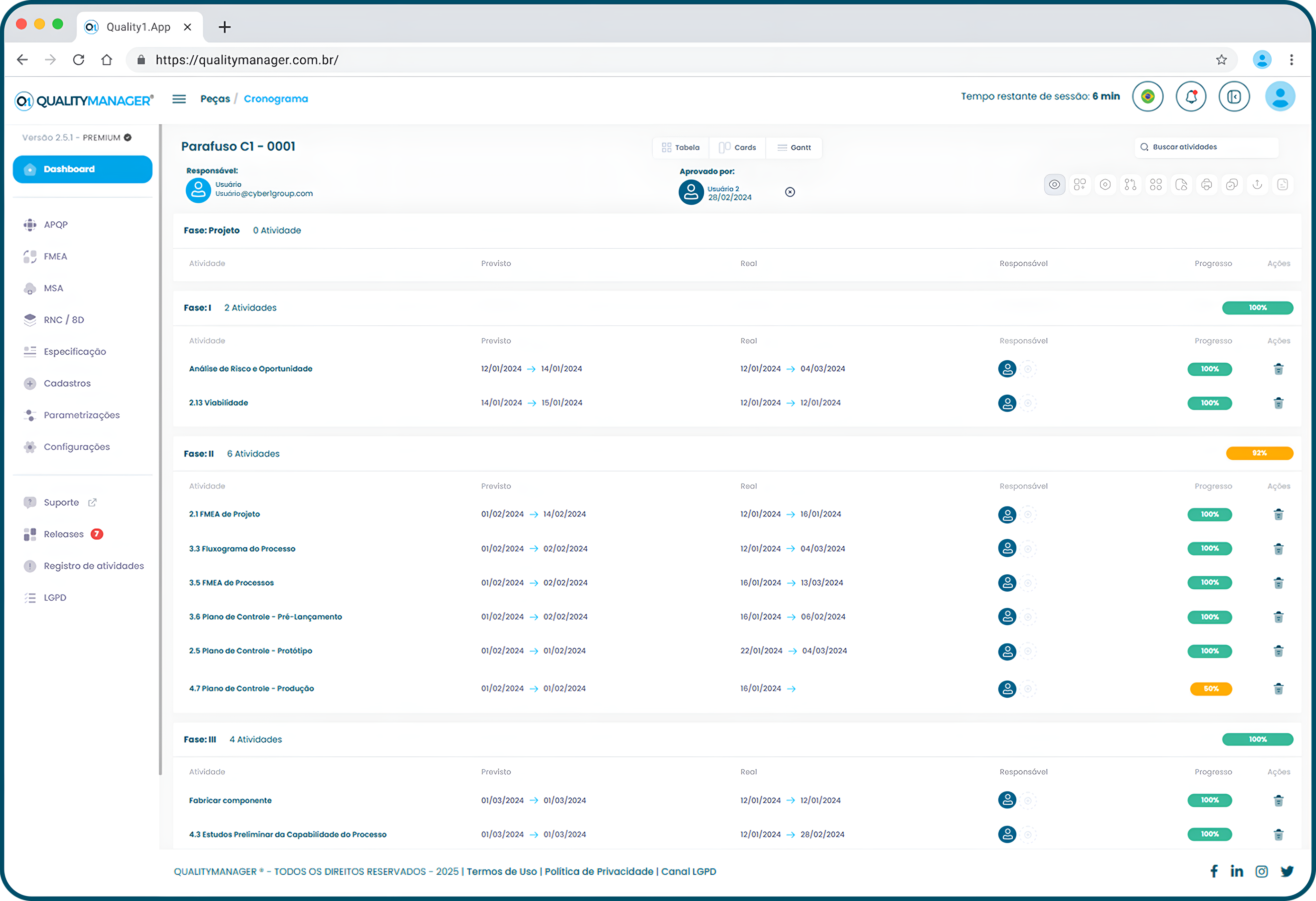The height and width of the screenshot is (901, 1316).
Task: Click trash icon for 3.5 FMEA de Processos
Action: pos(1278,583)
